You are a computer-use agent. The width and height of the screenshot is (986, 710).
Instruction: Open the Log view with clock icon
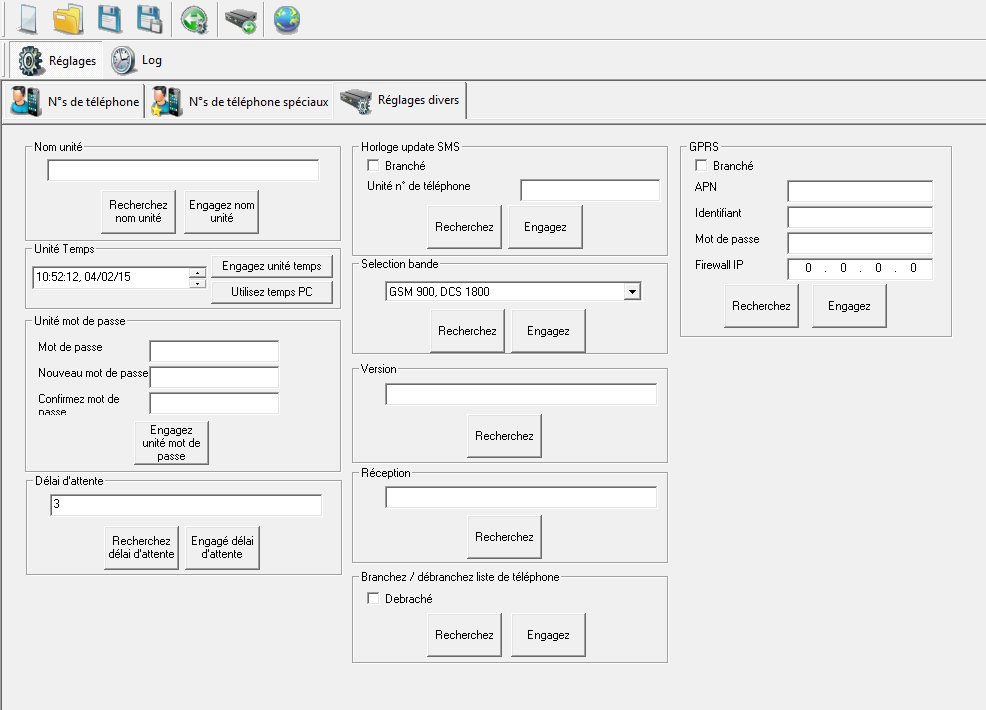137,61
